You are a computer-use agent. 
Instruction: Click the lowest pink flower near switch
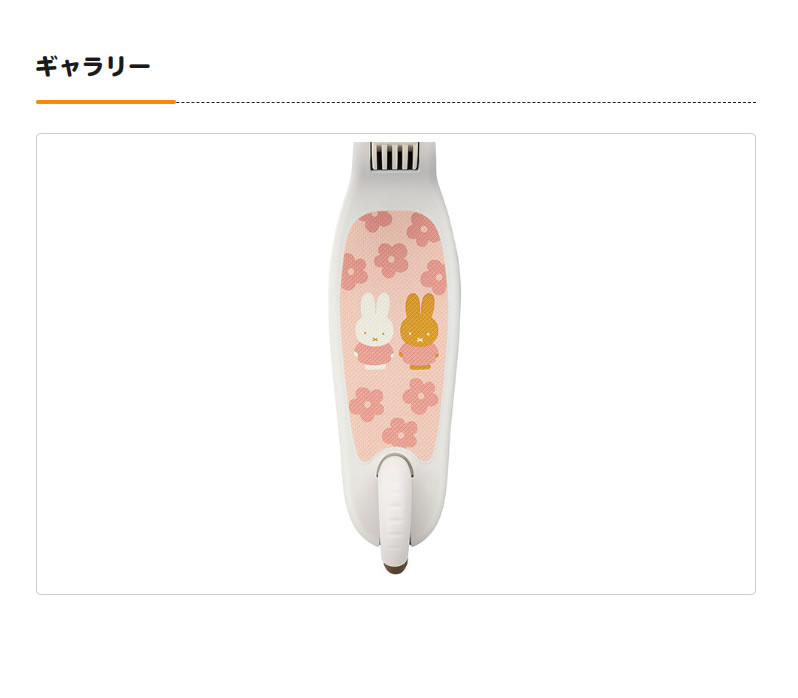coord(400,433)
